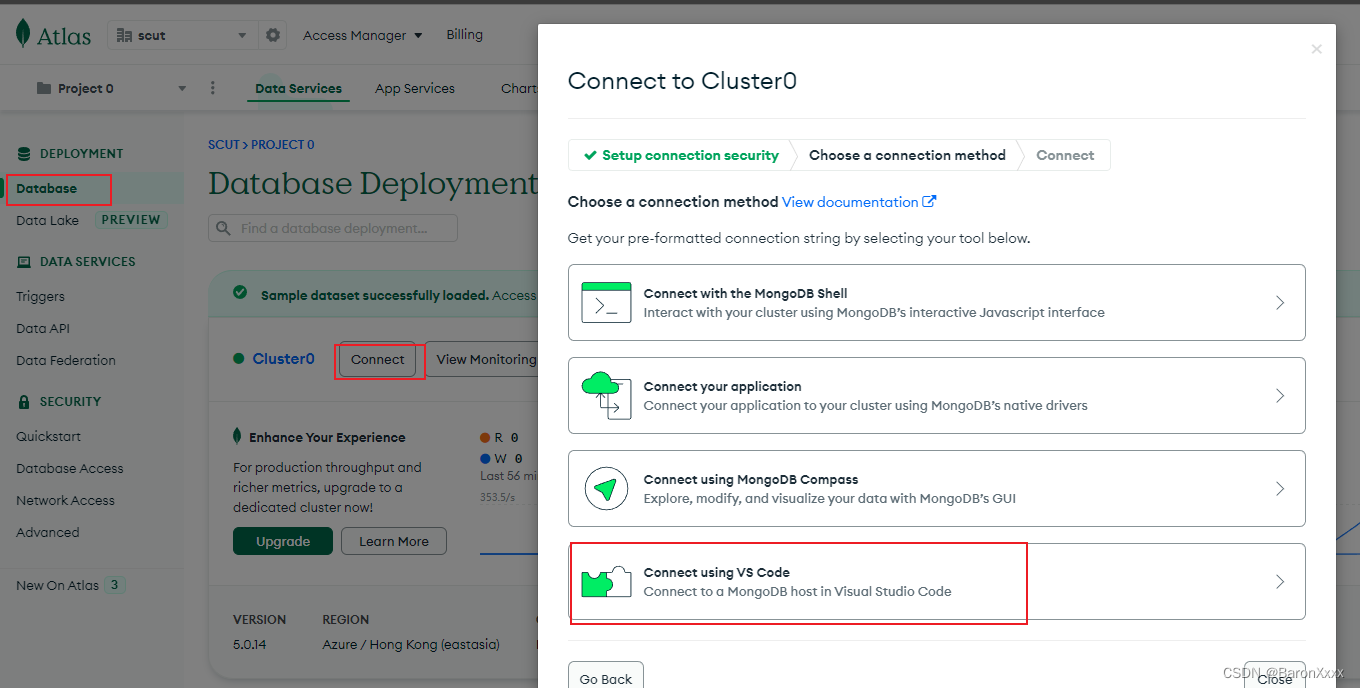Click the Cluster0 green status dot
Screen dimensions: 1360x688
pyautogui.click(x=238, y=359)
